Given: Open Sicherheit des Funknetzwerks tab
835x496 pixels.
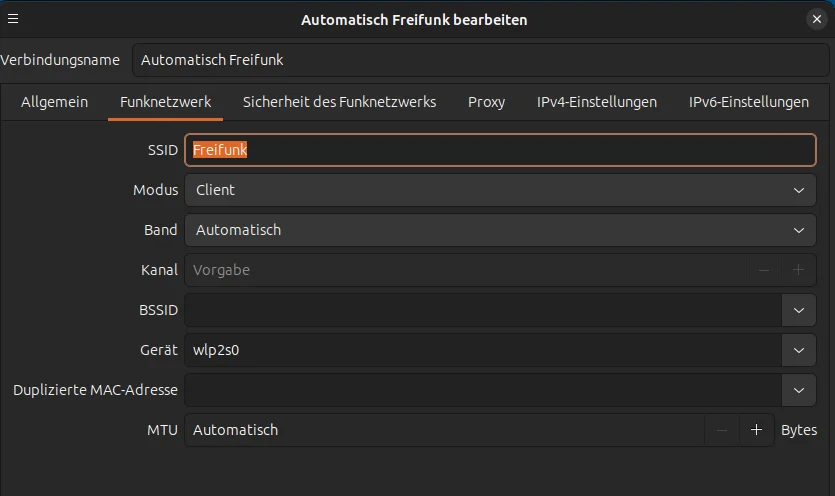Looking at the screenshot, I should (339, 102).
